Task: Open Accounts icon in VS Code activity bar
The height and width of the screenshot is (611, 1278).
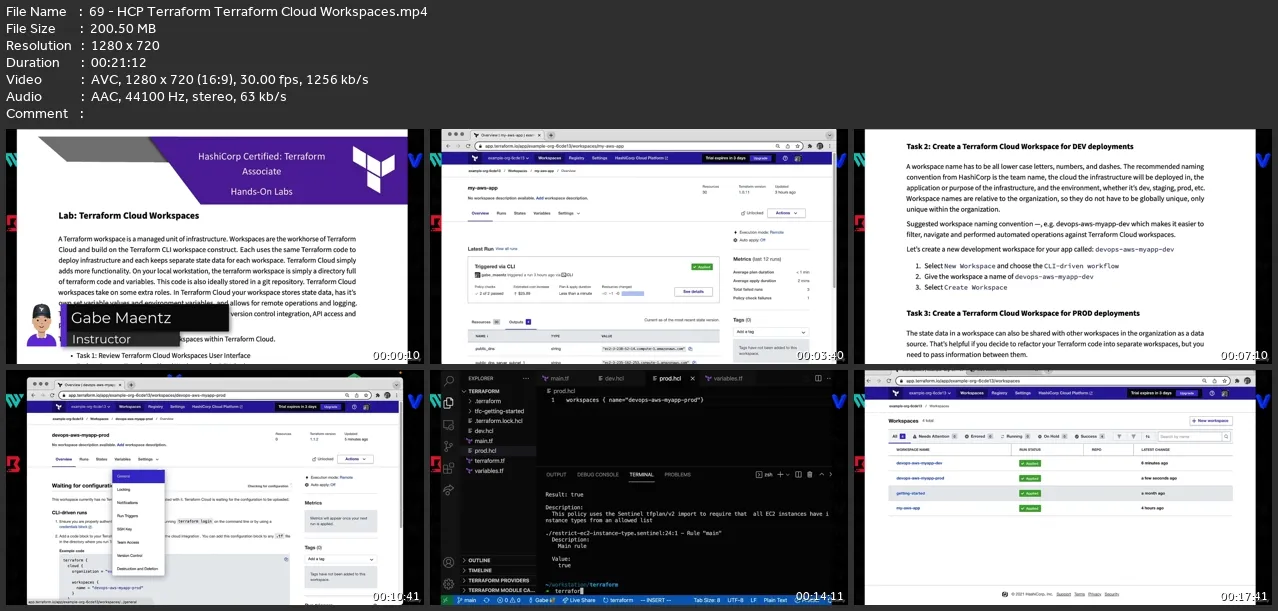Action: tap(449, 563)
